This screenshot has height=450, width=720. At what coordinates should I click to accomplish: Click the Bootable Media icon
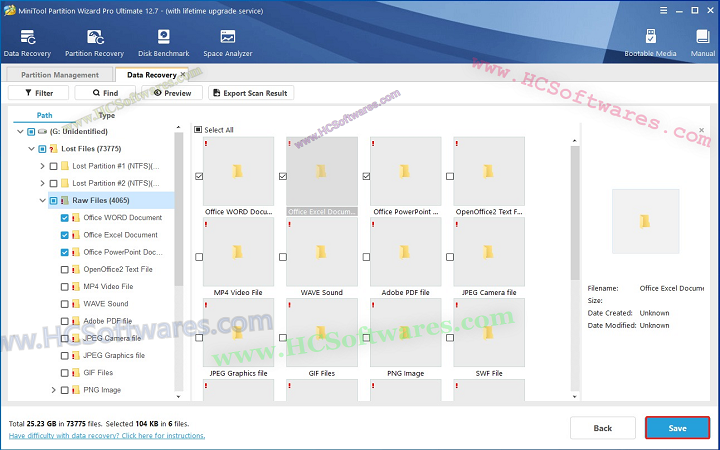coord(650,42)
